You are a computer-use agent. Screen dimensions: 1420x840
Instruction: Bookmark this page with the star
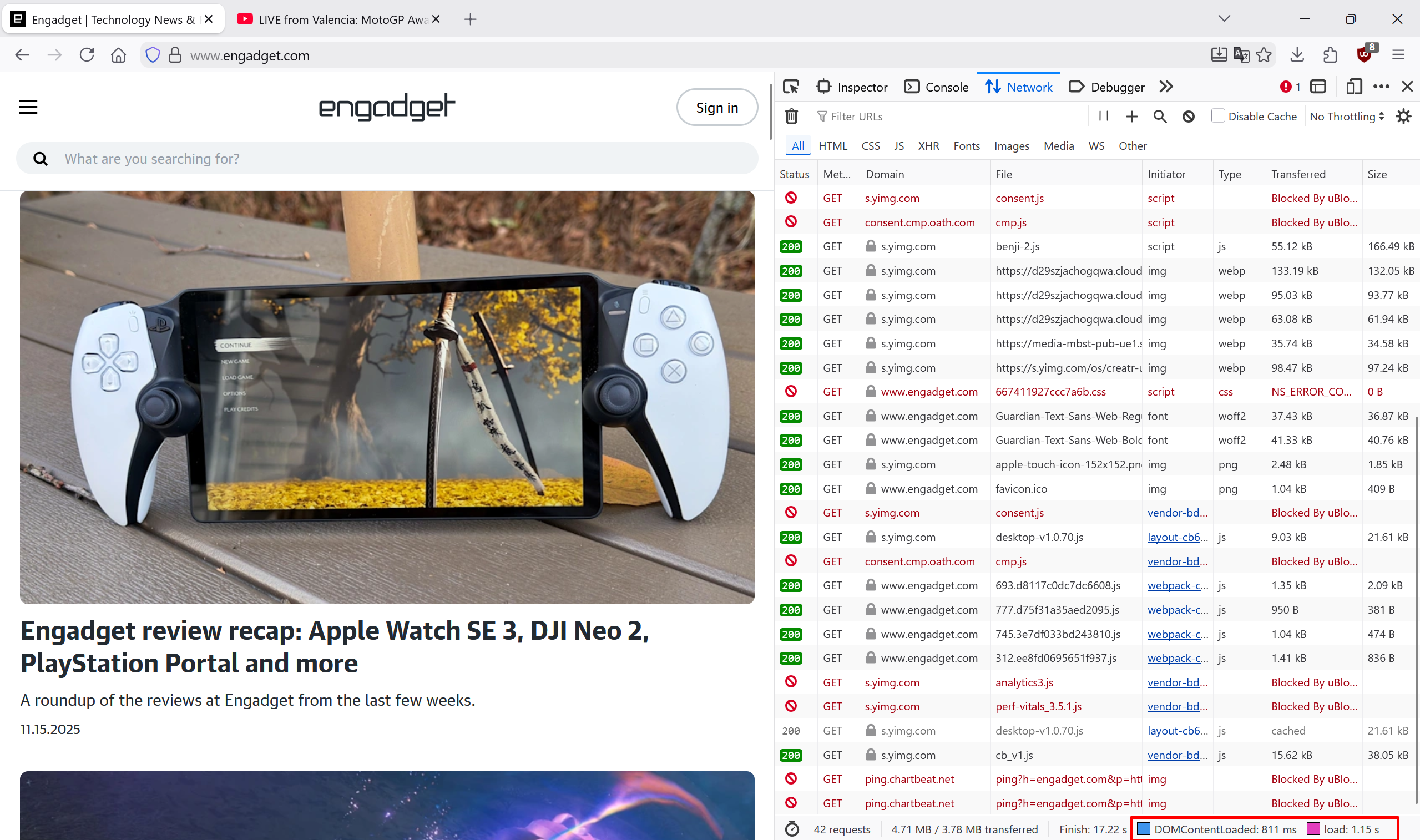point(1264,55)
